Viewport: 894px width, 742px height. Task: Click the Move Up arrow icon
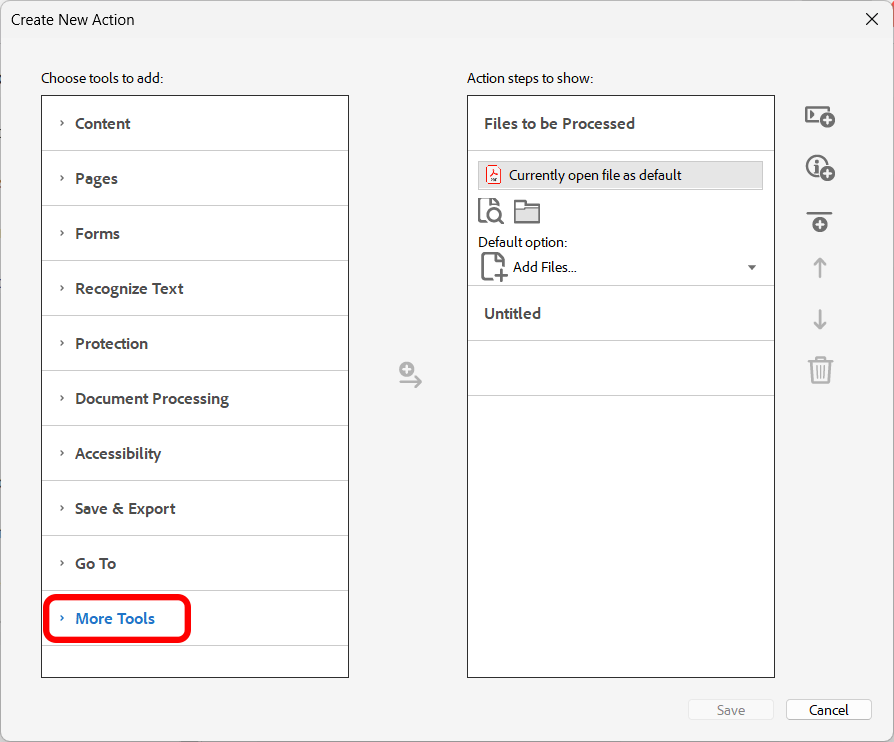click(x=820, y=268)
